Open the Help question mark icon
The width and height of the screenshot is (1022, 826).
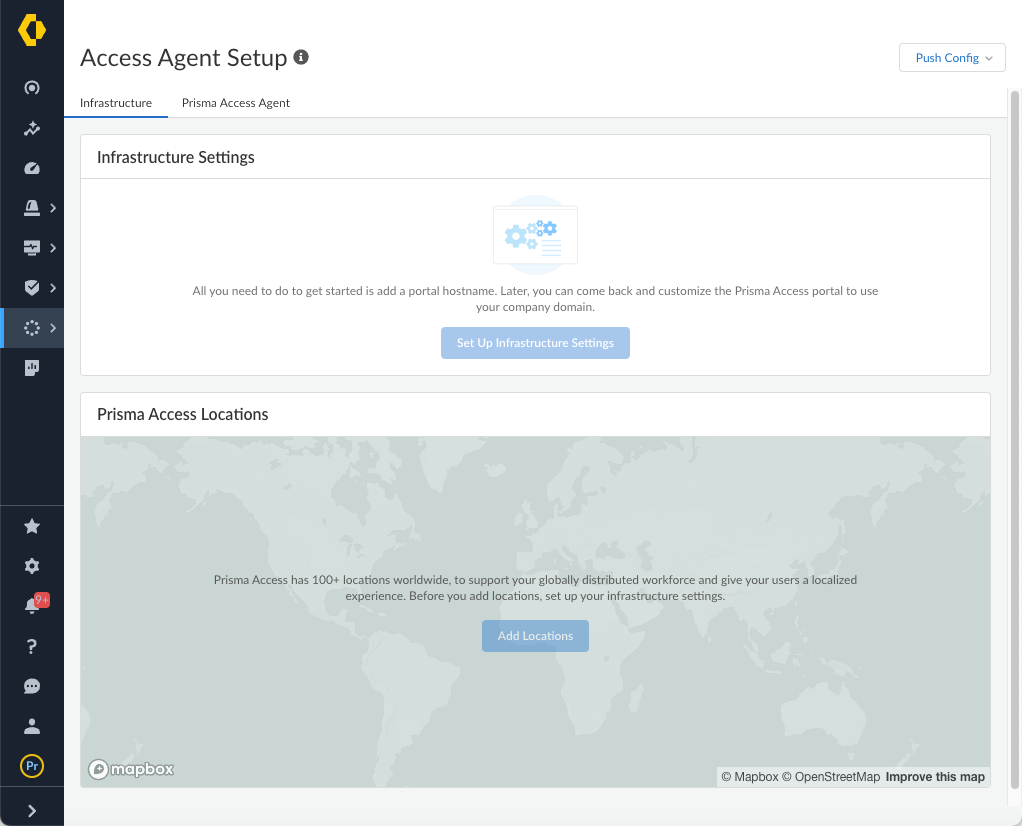(x=31, y=646)
